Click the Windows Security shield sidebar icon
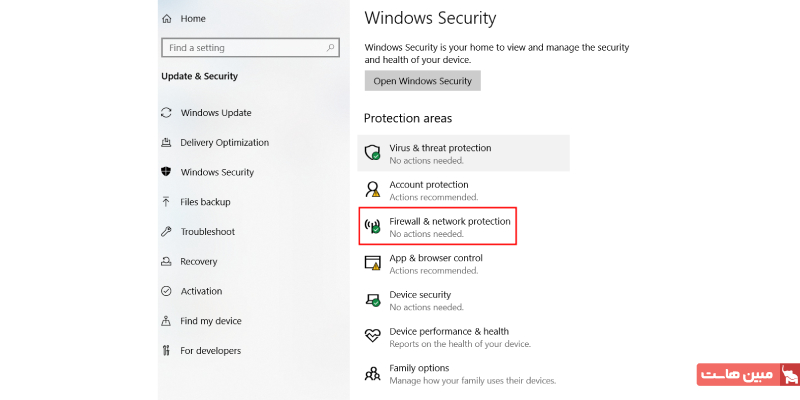The height and width of the screenshot is (400, 800). (x=166, y=172)
